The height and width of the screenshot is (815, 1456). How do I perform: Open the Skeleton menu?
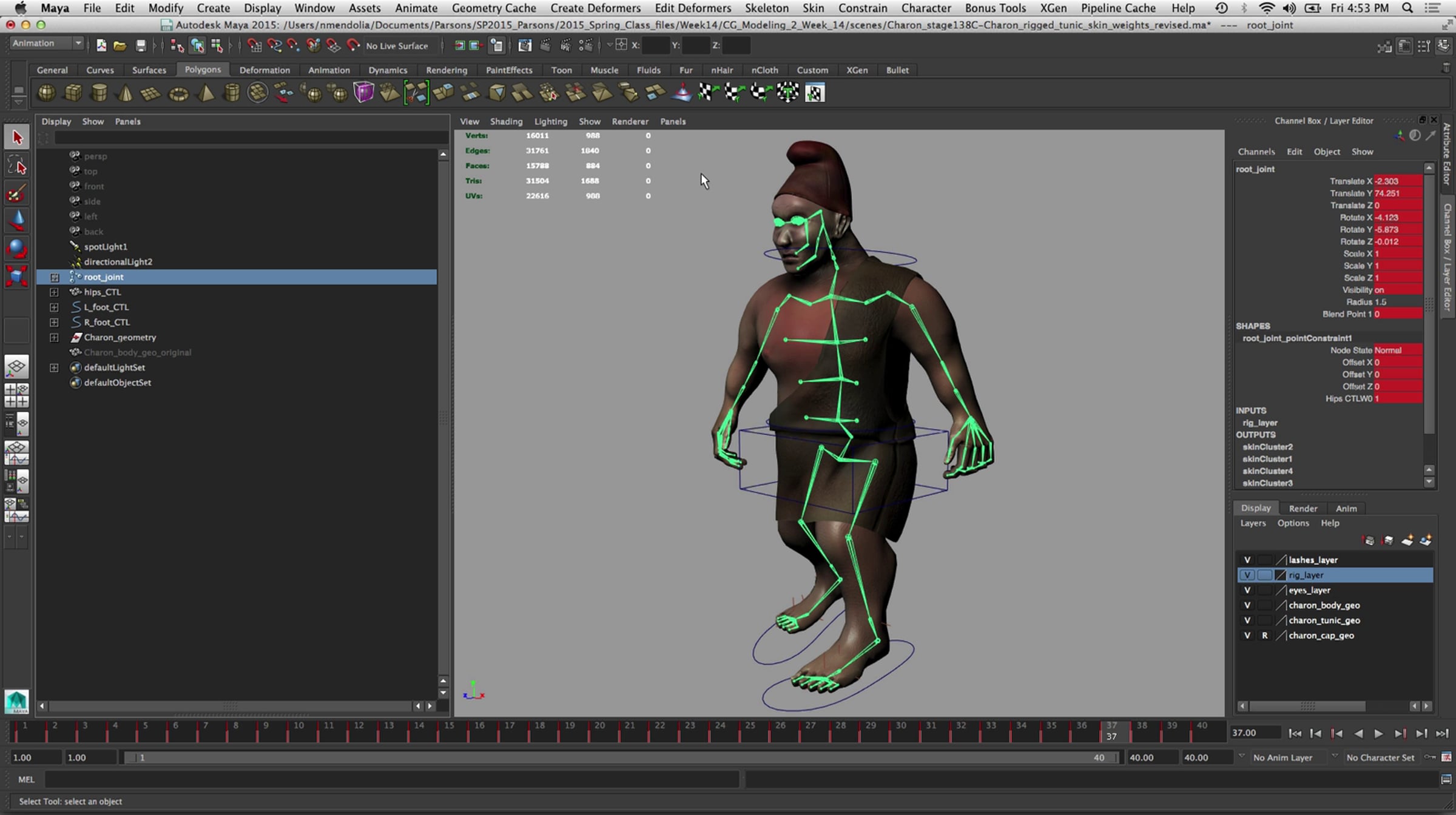pyautogui.click(x=766, y=8)
